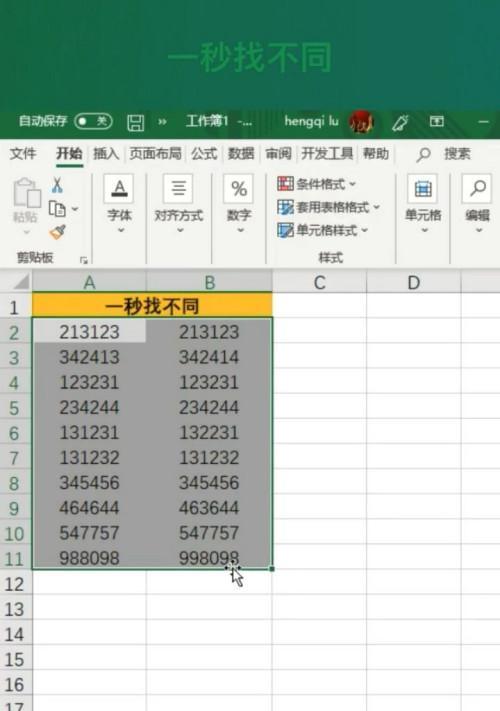Click the selection fill handle at B11 corner
This screenshot has width=500, height=711.
coord(272,569)
